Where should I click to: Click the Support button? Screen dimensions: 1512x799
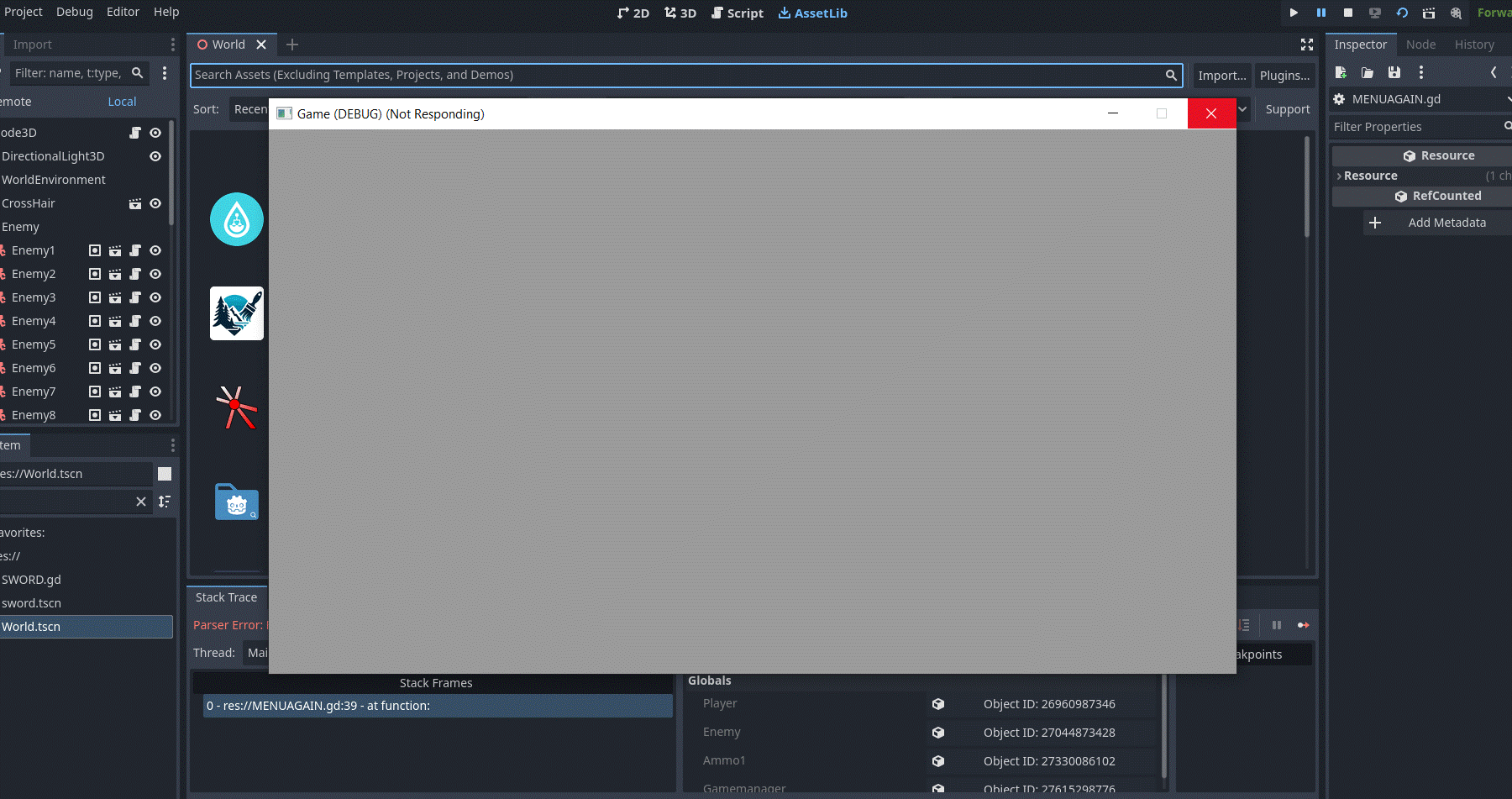(1288, 109)
